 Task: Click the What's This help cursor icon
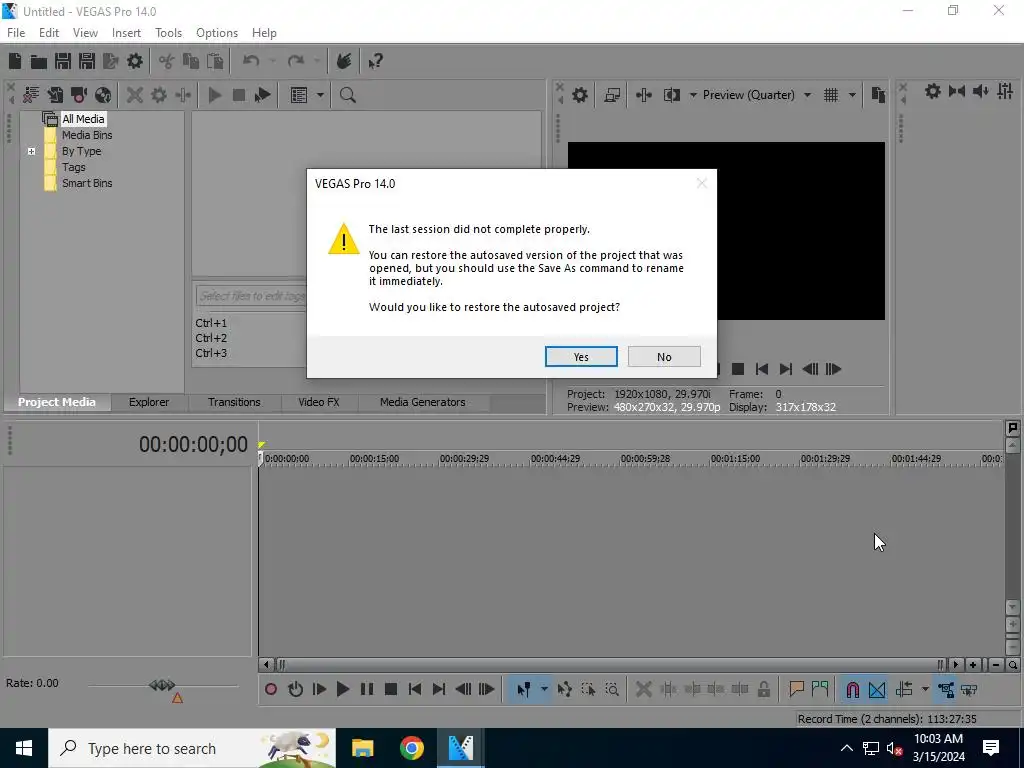(x=375, y=61)
